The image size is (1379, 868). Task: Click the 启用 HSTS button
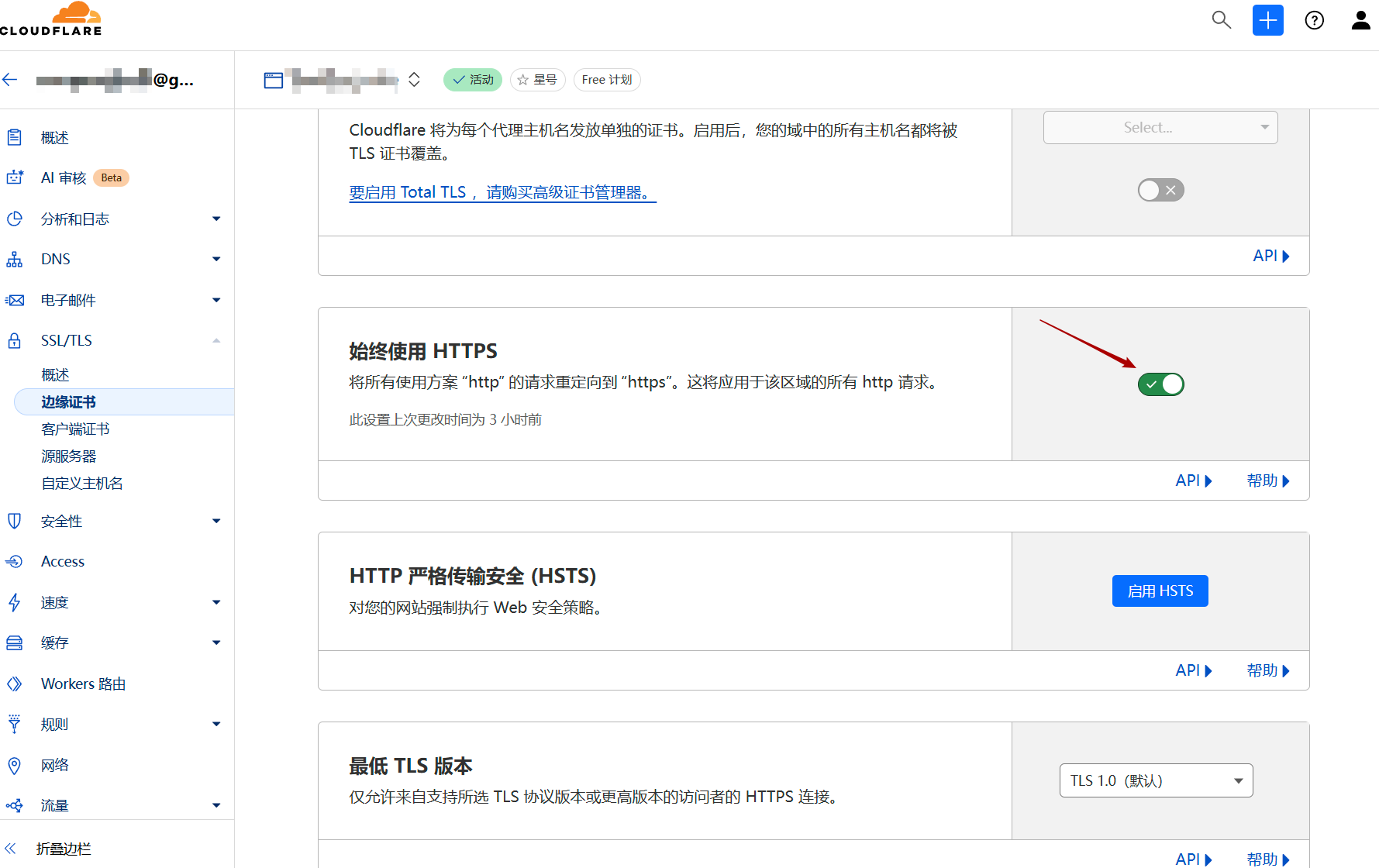[1160, 591]
